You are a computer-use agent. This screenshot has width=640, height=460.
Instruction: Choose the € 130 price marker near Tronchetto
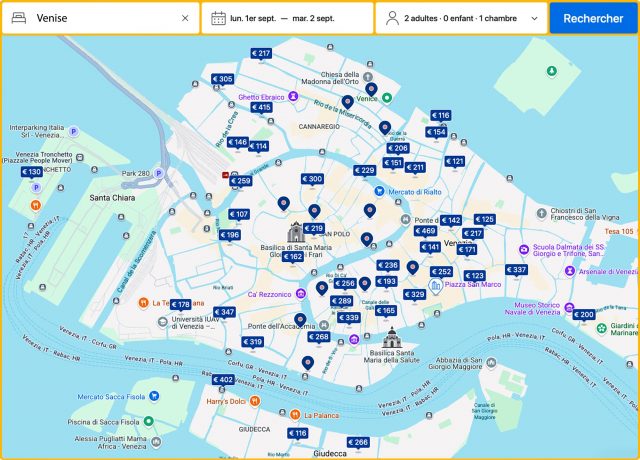pos(32,172)
